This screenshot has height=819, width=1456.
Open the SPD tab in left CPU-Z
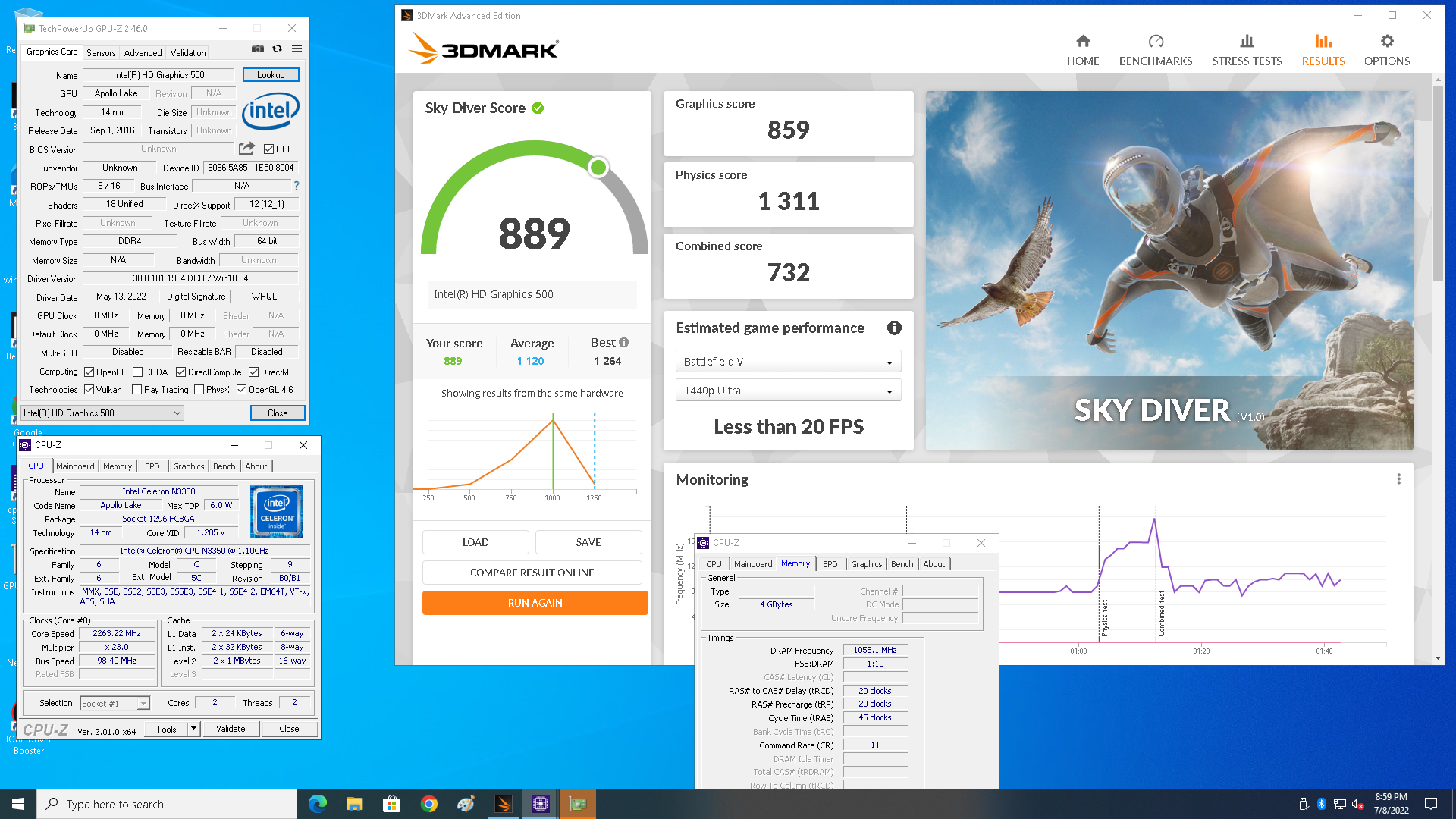tap(152, 466)
